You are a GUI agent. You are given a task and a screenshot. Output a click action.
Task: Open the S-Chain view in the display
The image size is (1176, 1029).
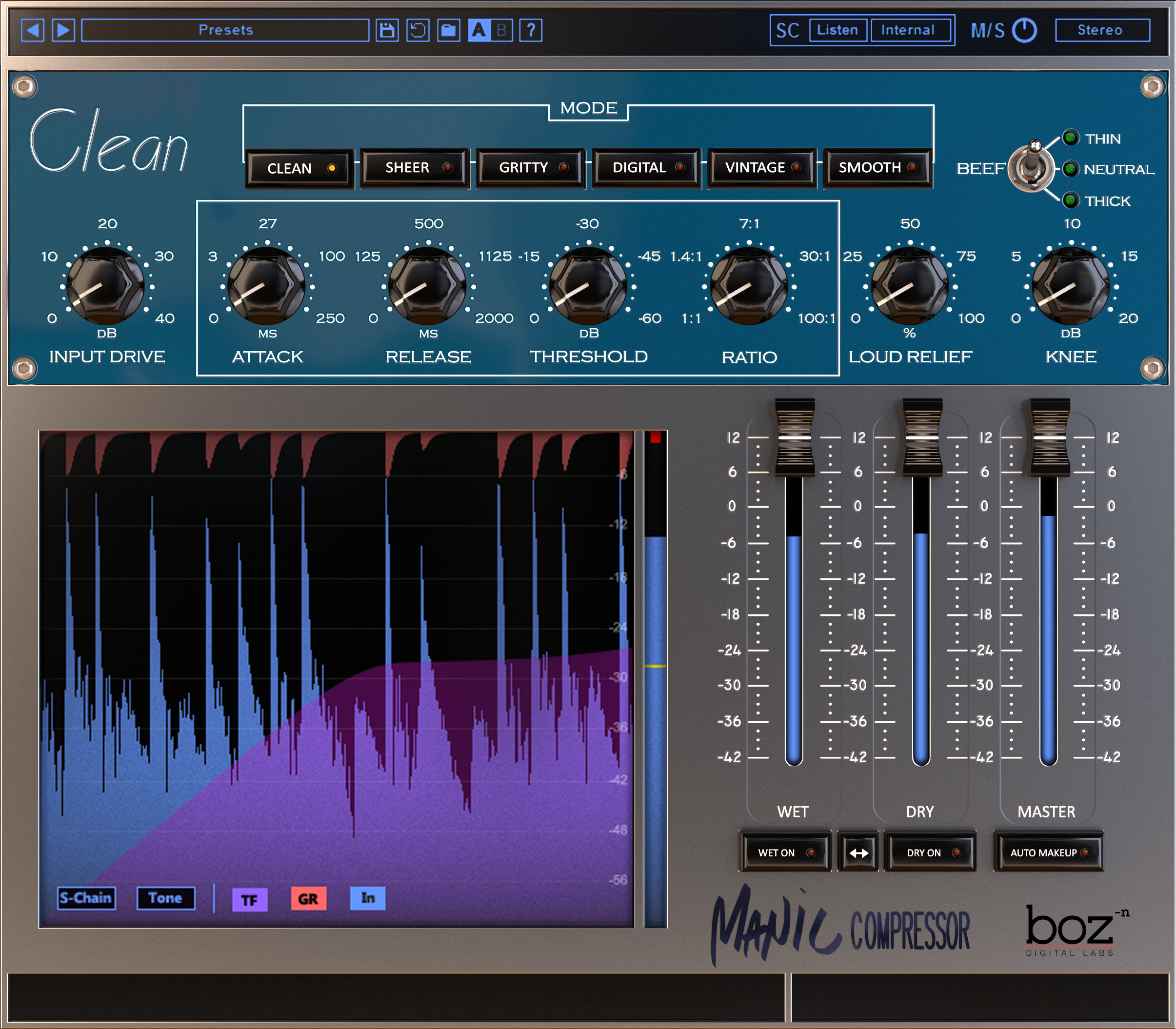(86, 899)
